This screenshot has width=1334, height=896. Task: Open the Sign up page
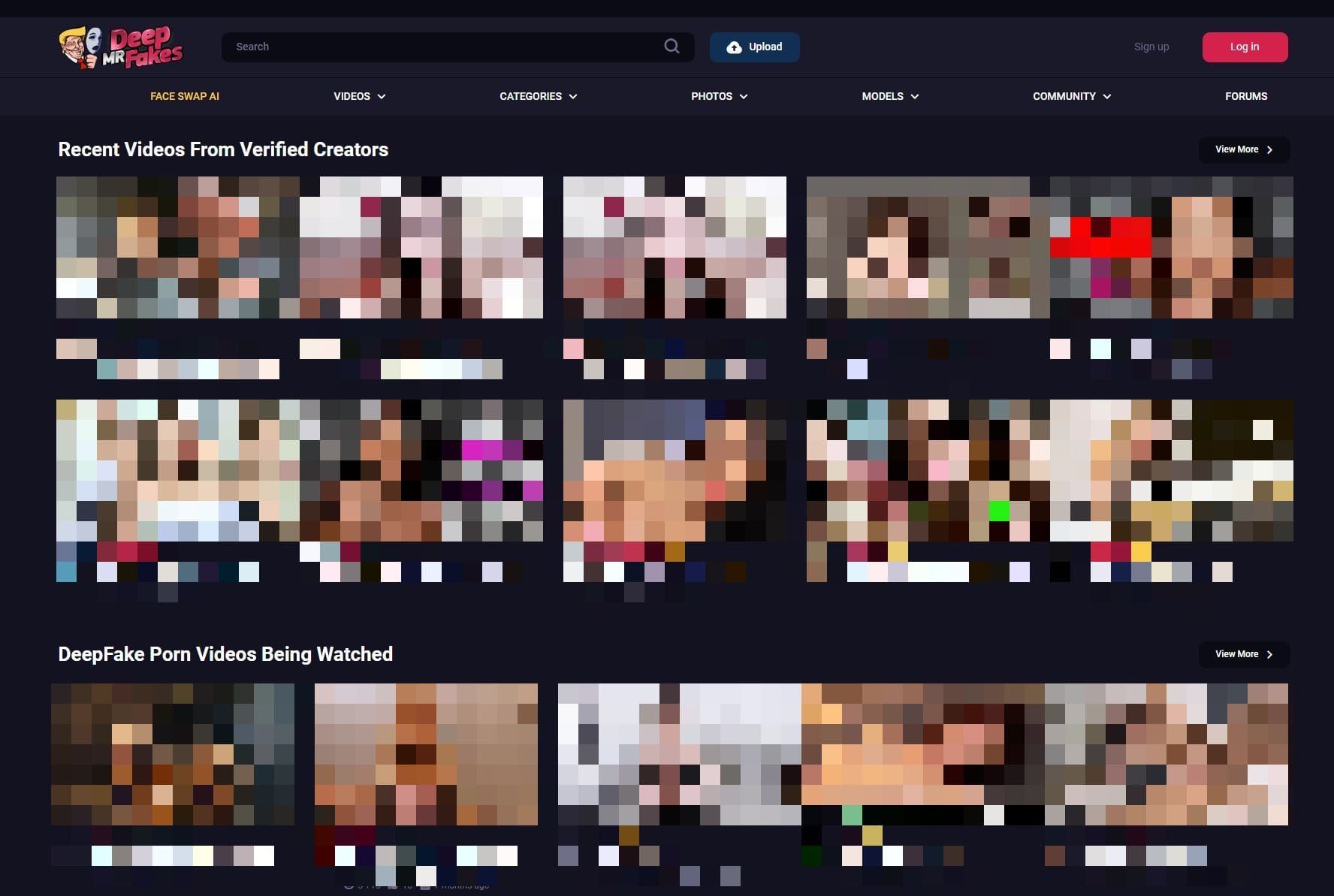click(x=1151, y=47)
